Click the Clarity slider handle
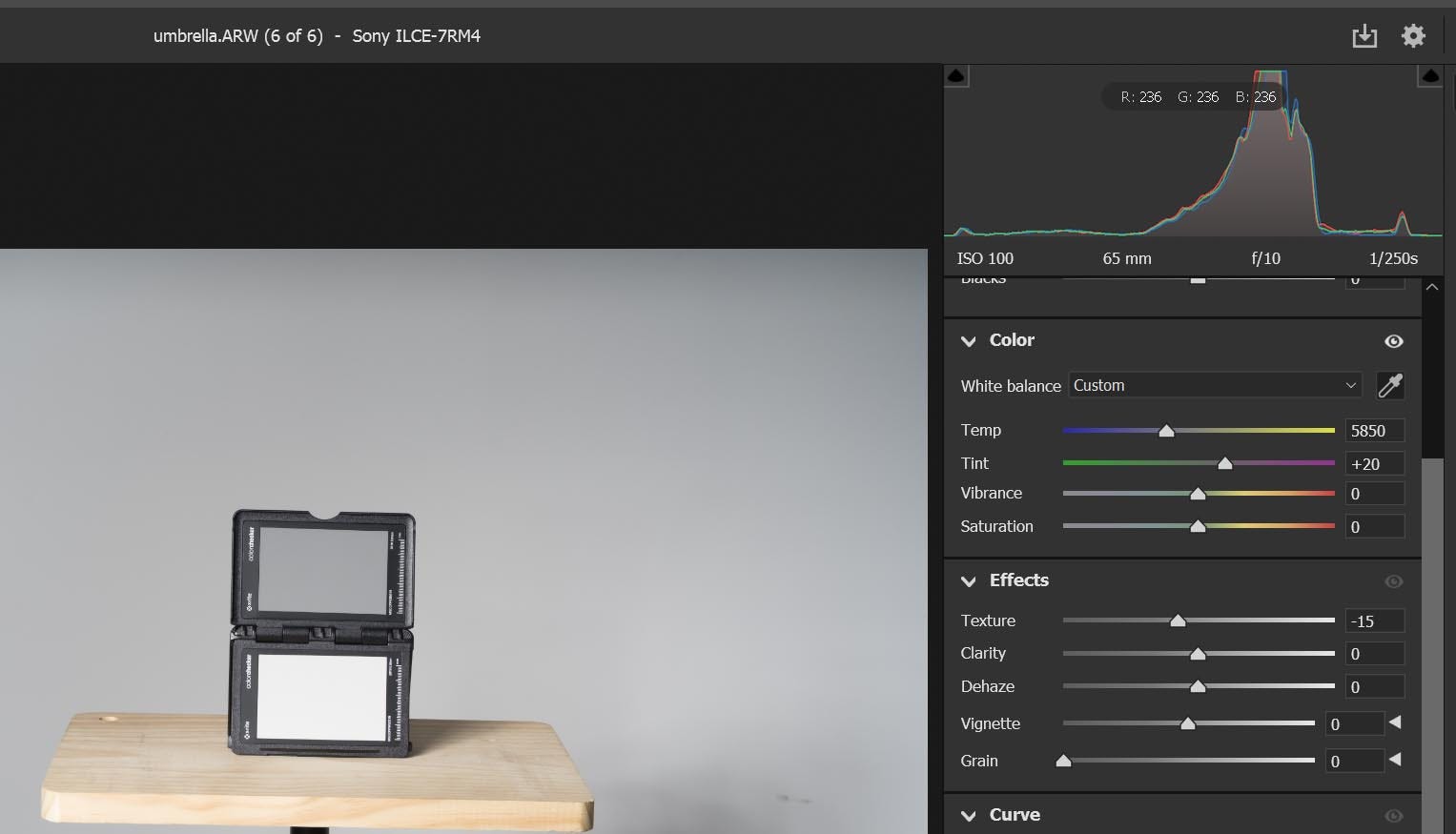This screenshot has width=1456, height=834. tap(1198, 654)
